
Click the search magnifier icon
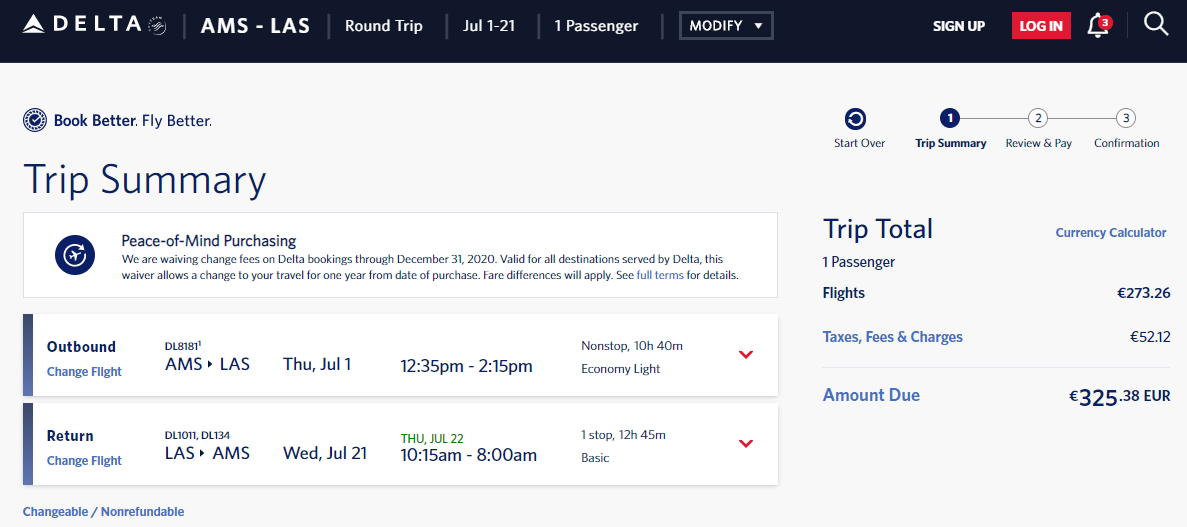coord(1156,24)
